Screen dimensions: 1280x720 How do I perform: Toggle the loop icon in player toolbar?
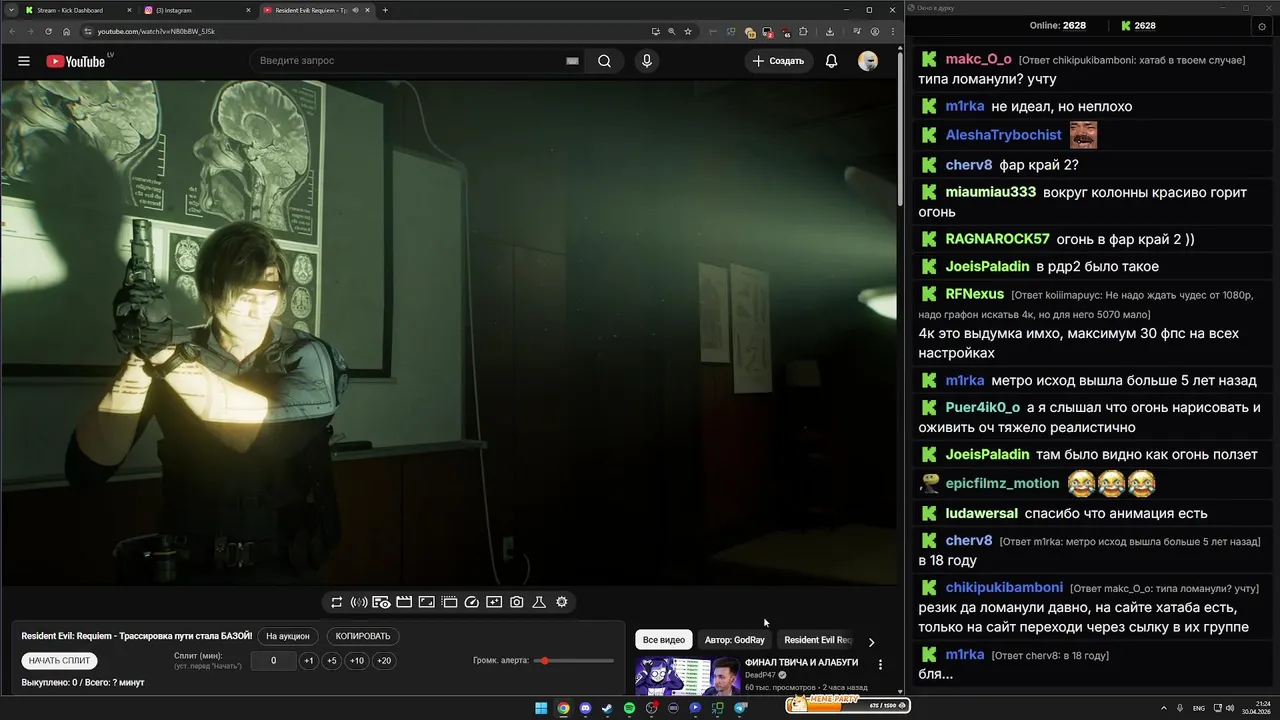337,602
